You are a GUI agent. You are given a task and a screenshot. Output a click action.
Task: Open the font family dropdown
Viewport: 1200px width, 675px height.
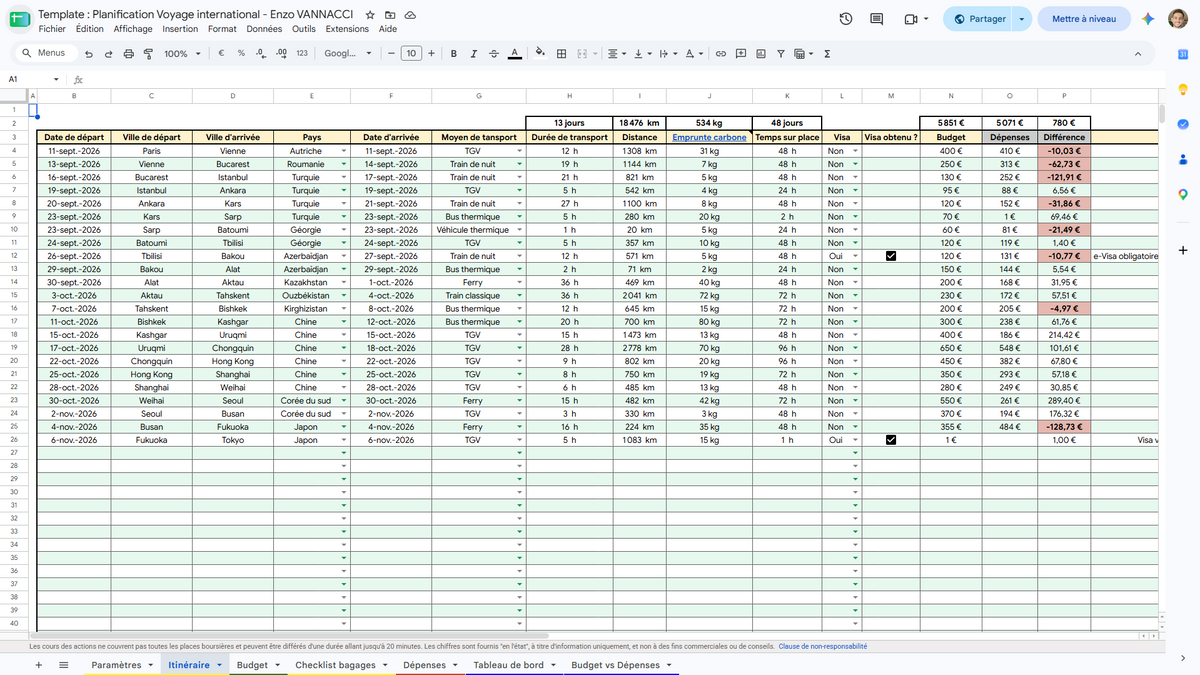tap(348, 54)
